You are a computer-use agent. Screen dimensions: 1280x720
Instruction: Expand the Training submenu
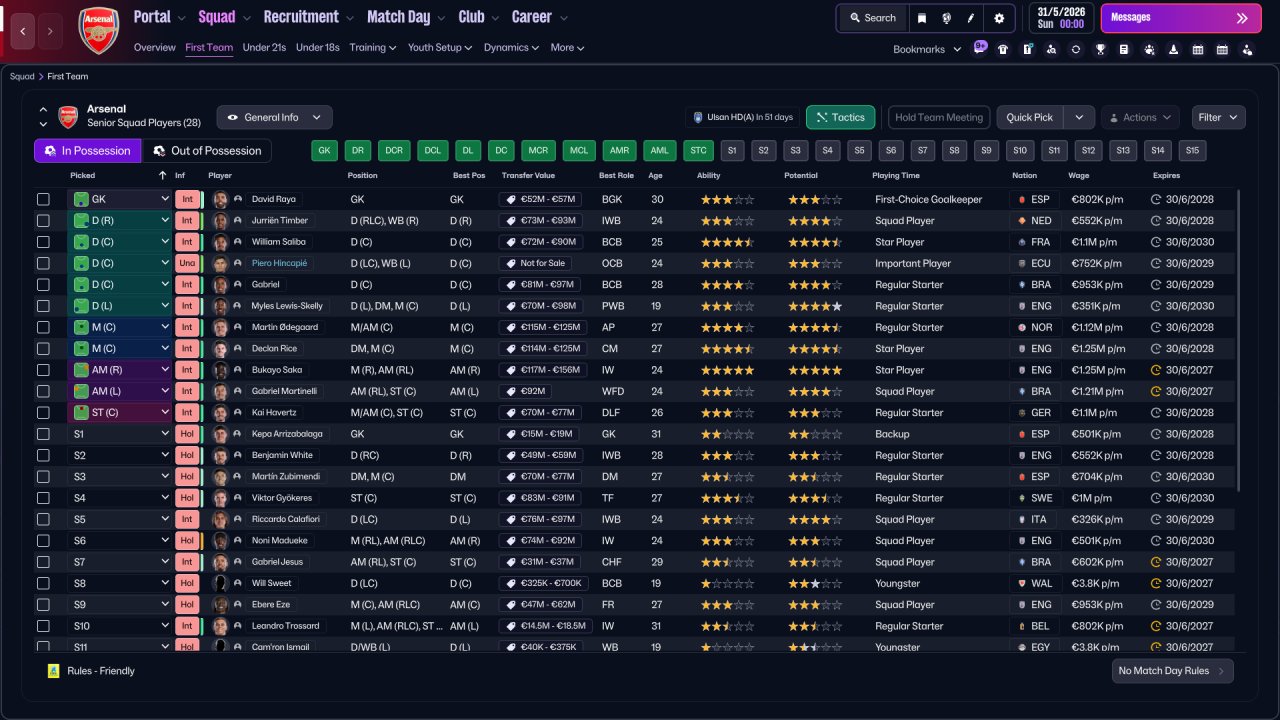(x=373, y=47)
